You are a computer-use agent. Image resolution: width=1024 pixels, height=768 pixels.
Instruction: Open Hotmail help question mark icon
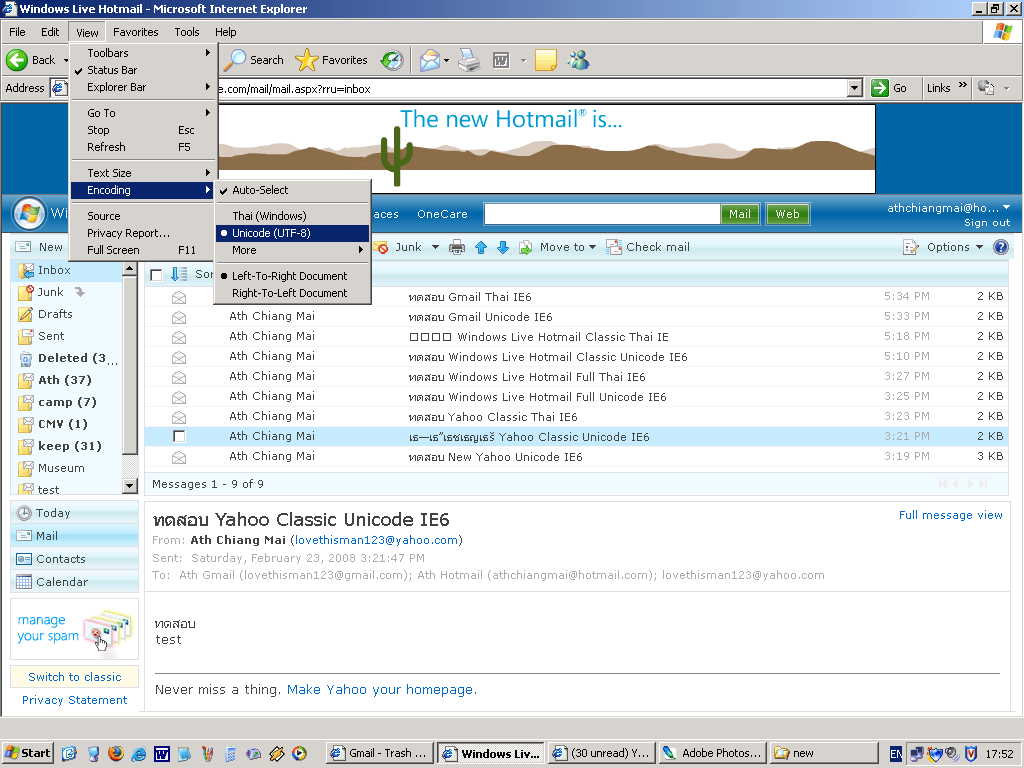click(1000, 247)
